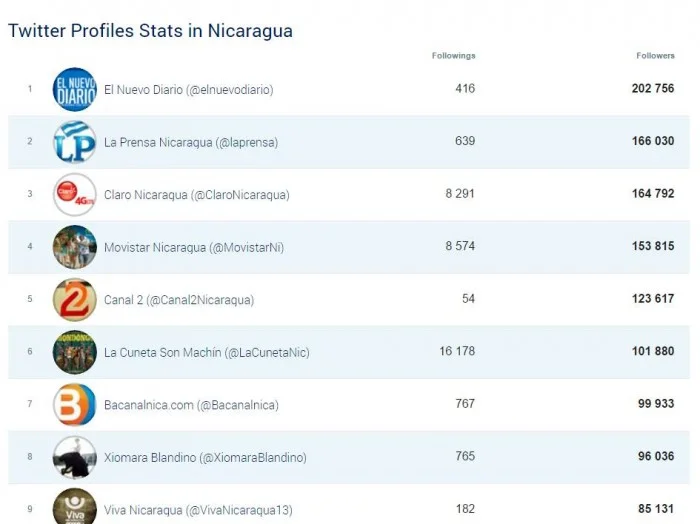The height and width of the screenshot is (524, 700).
Task: Select Movistar Nicaragua profile picture
Action: [x=75, y=247]
